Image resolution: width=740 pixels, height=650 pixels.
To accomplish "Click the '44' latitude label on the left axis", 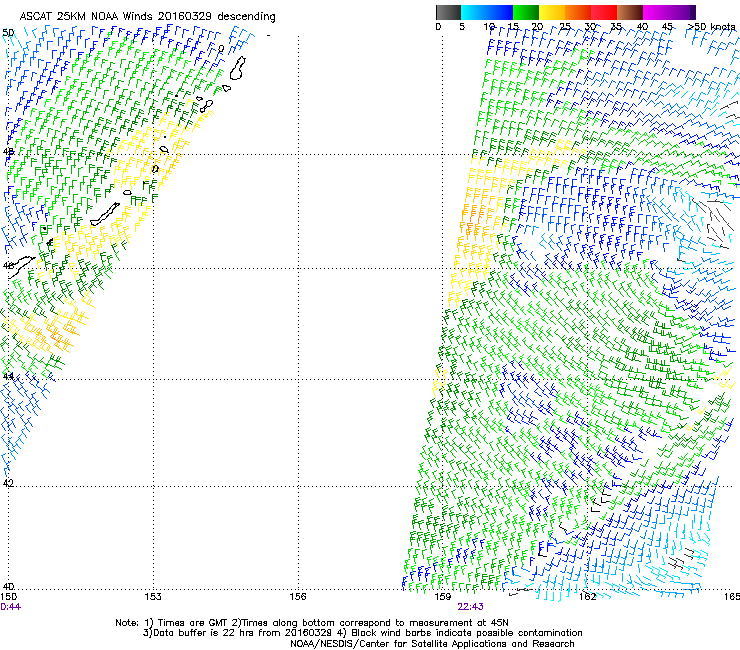I will (8, 377).
